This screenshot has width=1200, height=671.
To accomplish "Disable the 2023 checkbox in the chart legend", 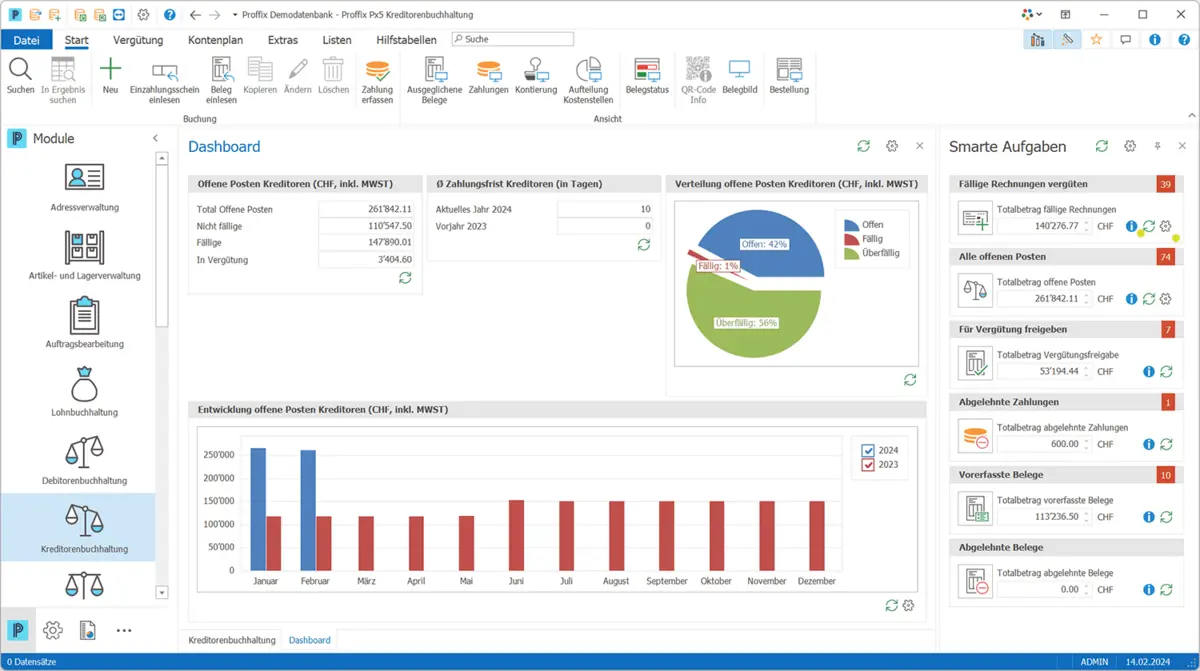I will click(868, 464).
